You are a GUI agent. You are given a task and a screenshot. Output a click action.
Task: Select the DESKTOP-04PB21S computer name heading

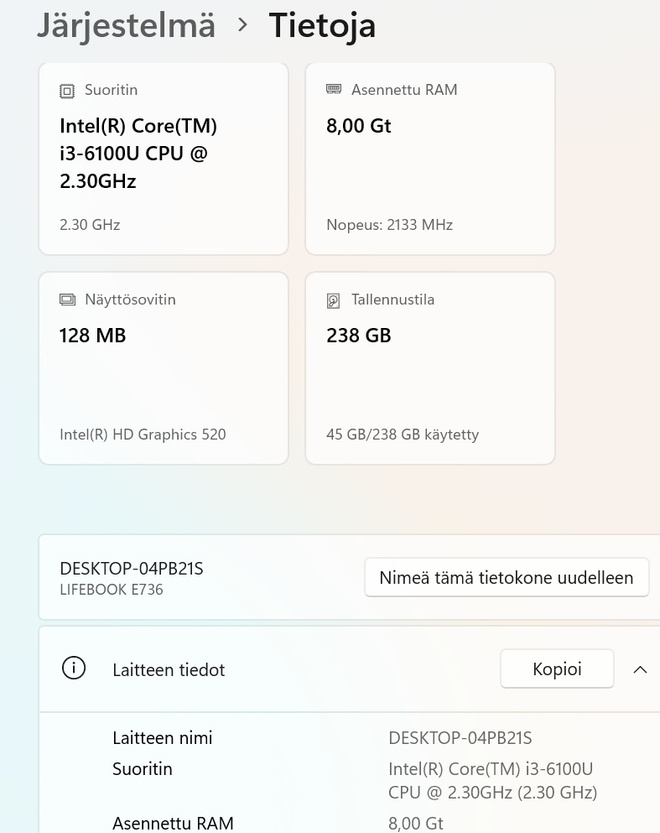pyautogui.click(x=131, y=568)
